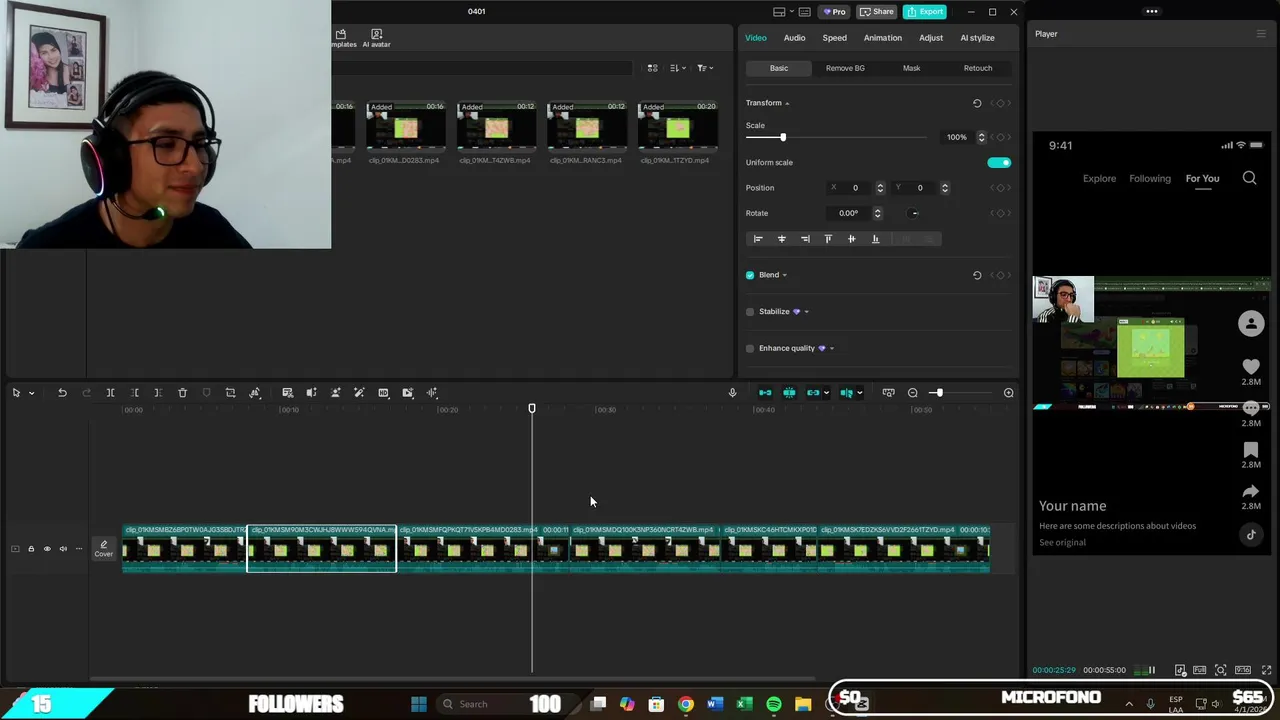
Task: Click the HD enhance quality toolbar icon
Action: tap(383, 393)
